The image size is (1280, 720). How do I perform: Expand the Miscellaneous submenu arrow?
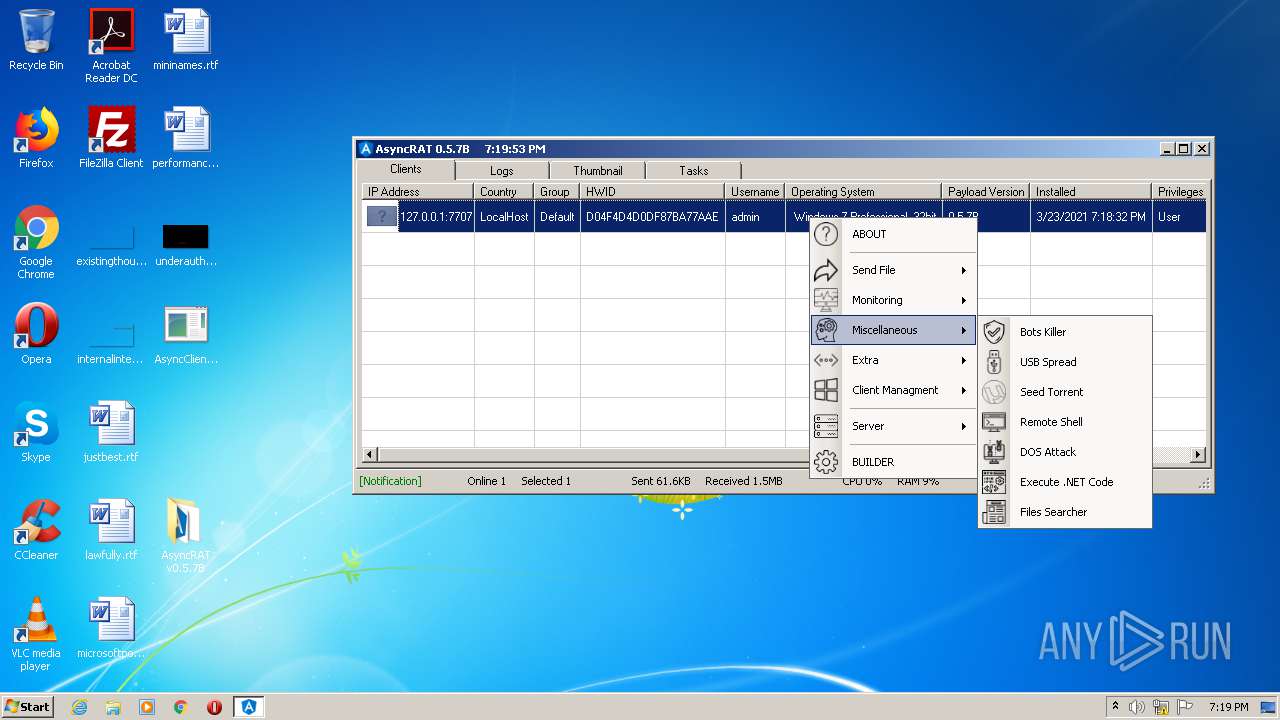pos(964,330)
